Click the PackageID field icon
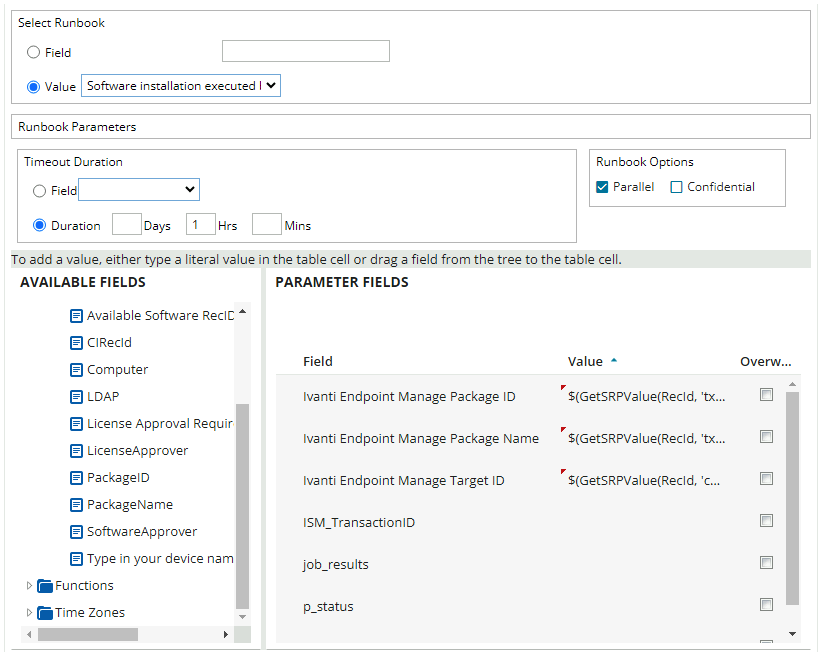The image size is (818, 652). [x=76, y=478]
